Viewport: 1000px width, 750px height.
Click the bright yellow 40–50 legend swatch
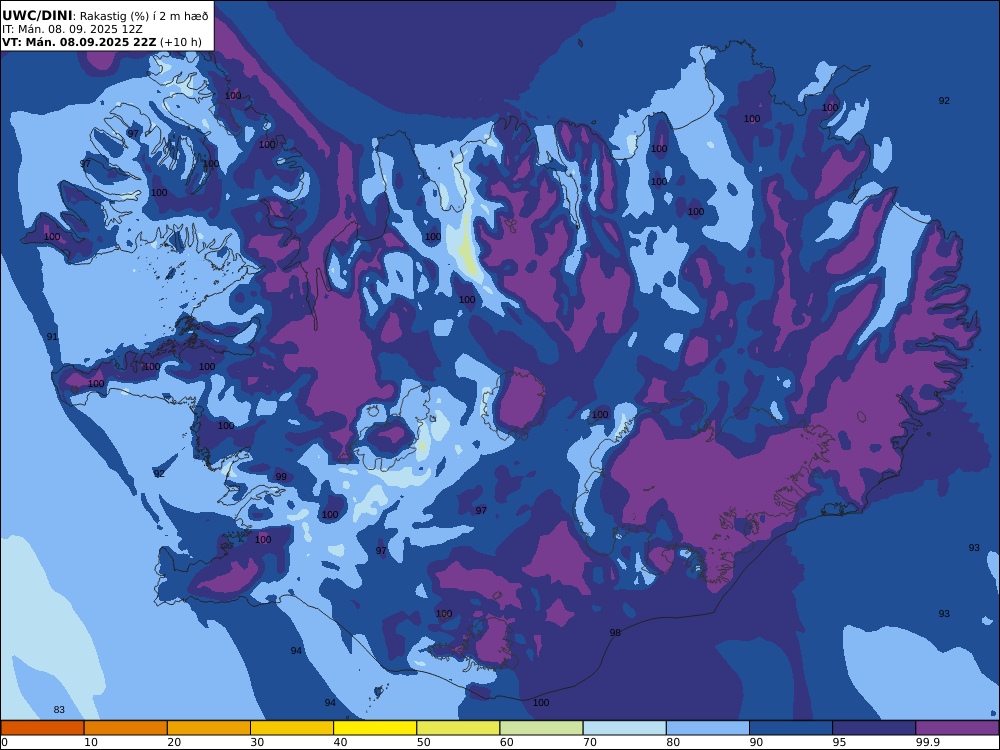pyautogui.click(x=375, y=728)
